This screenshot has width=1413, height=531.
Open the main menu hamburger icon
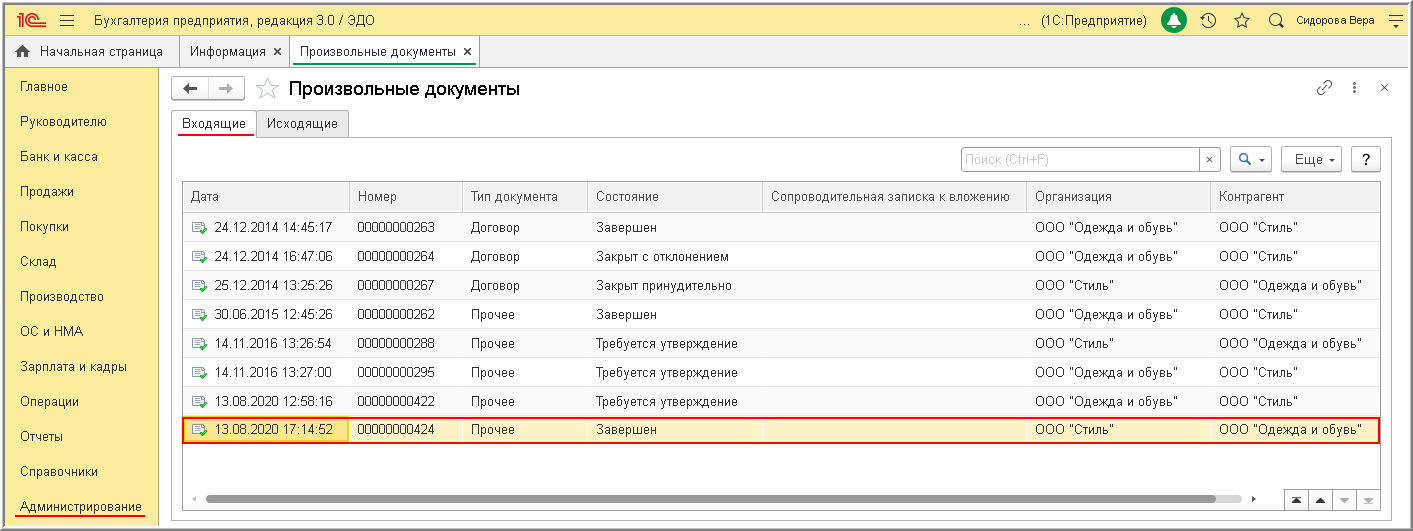point(67,20)
